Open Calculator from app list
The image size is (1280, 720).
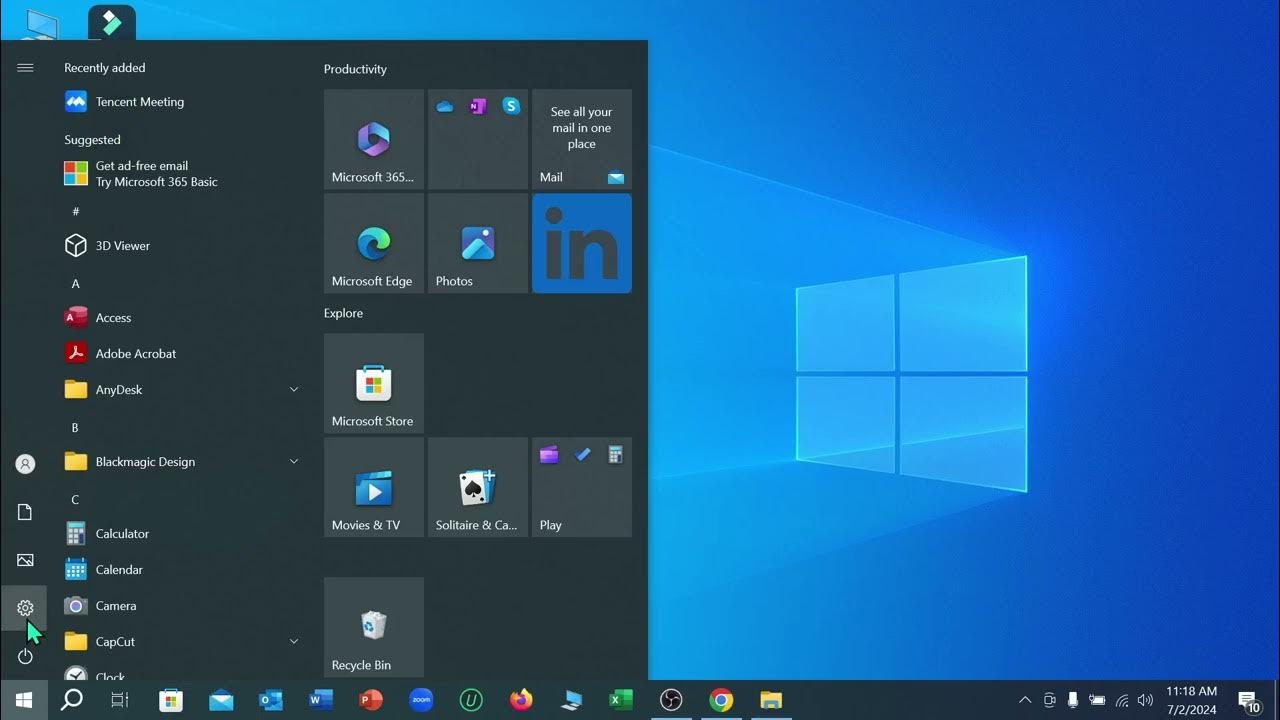click(x=182, y=534)
